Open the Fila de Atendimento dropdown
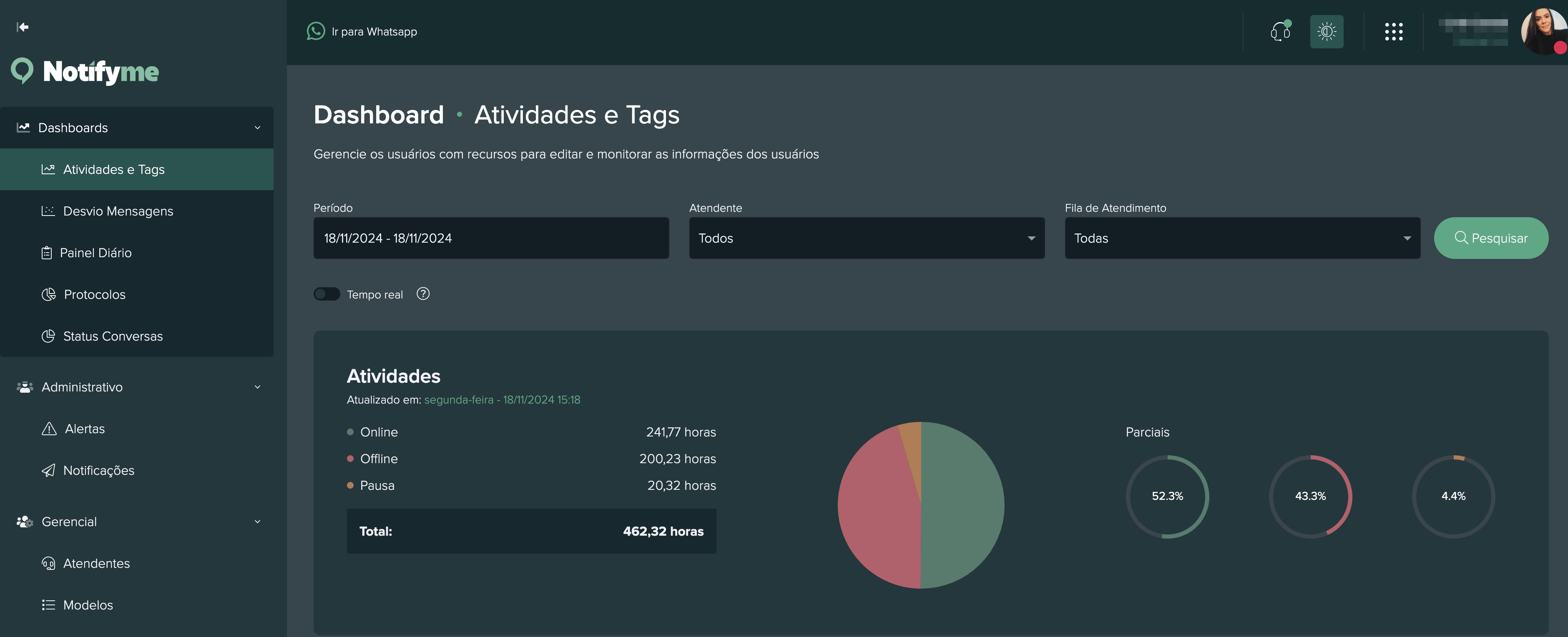Viewport: 1568px width, 637px height. pyautogui.click(x=1242, y=238)
